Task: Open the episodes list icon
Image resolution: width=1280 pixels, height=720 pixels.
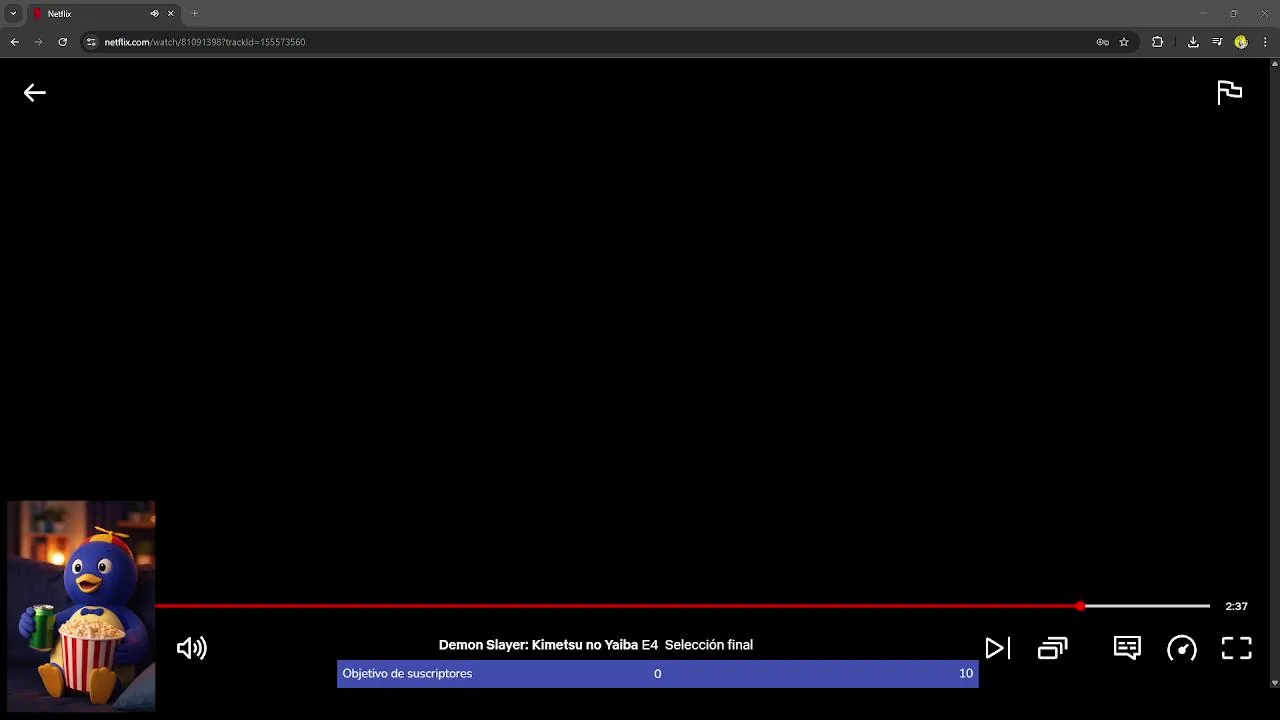Action: (x=1053, y=648)
